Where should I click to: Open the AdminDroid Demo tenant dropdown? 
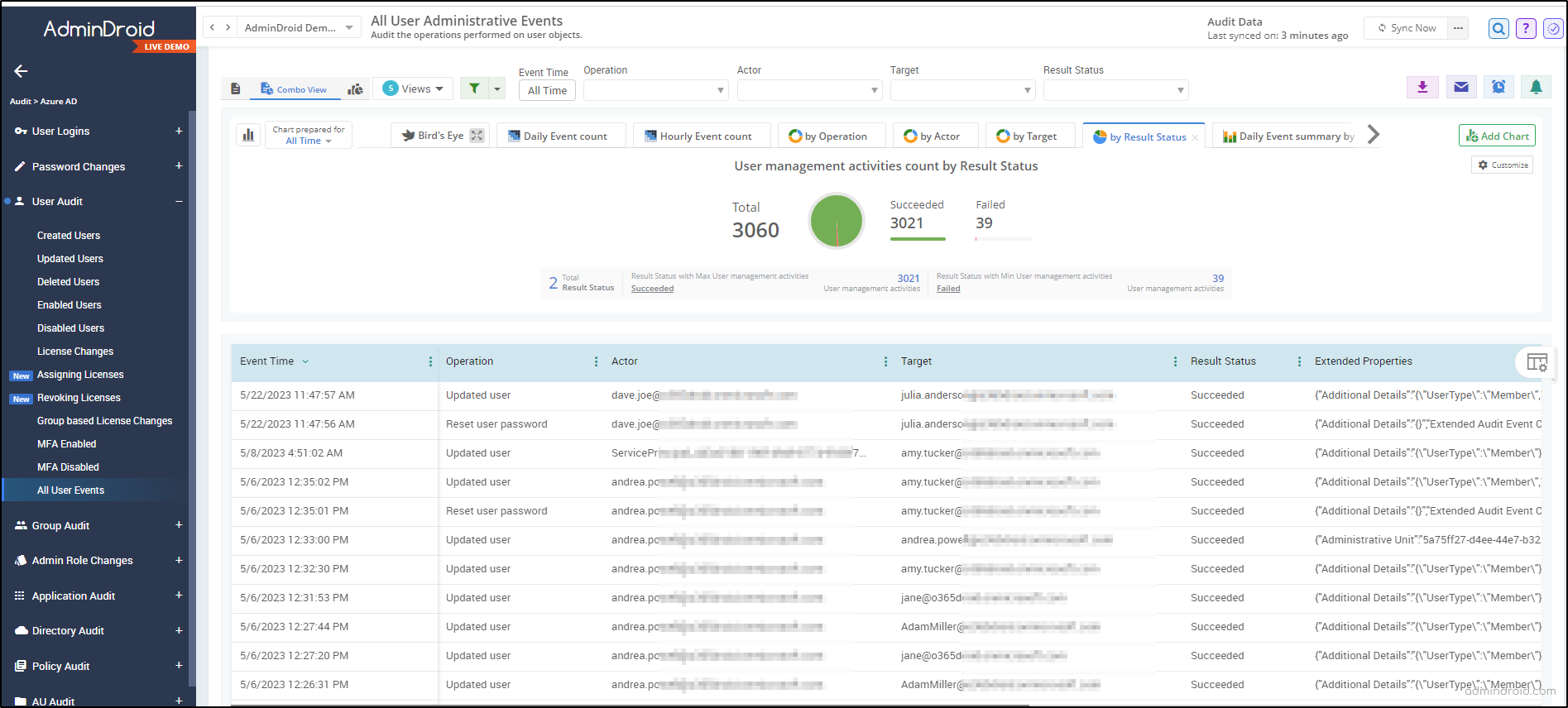tap(299, 27)
